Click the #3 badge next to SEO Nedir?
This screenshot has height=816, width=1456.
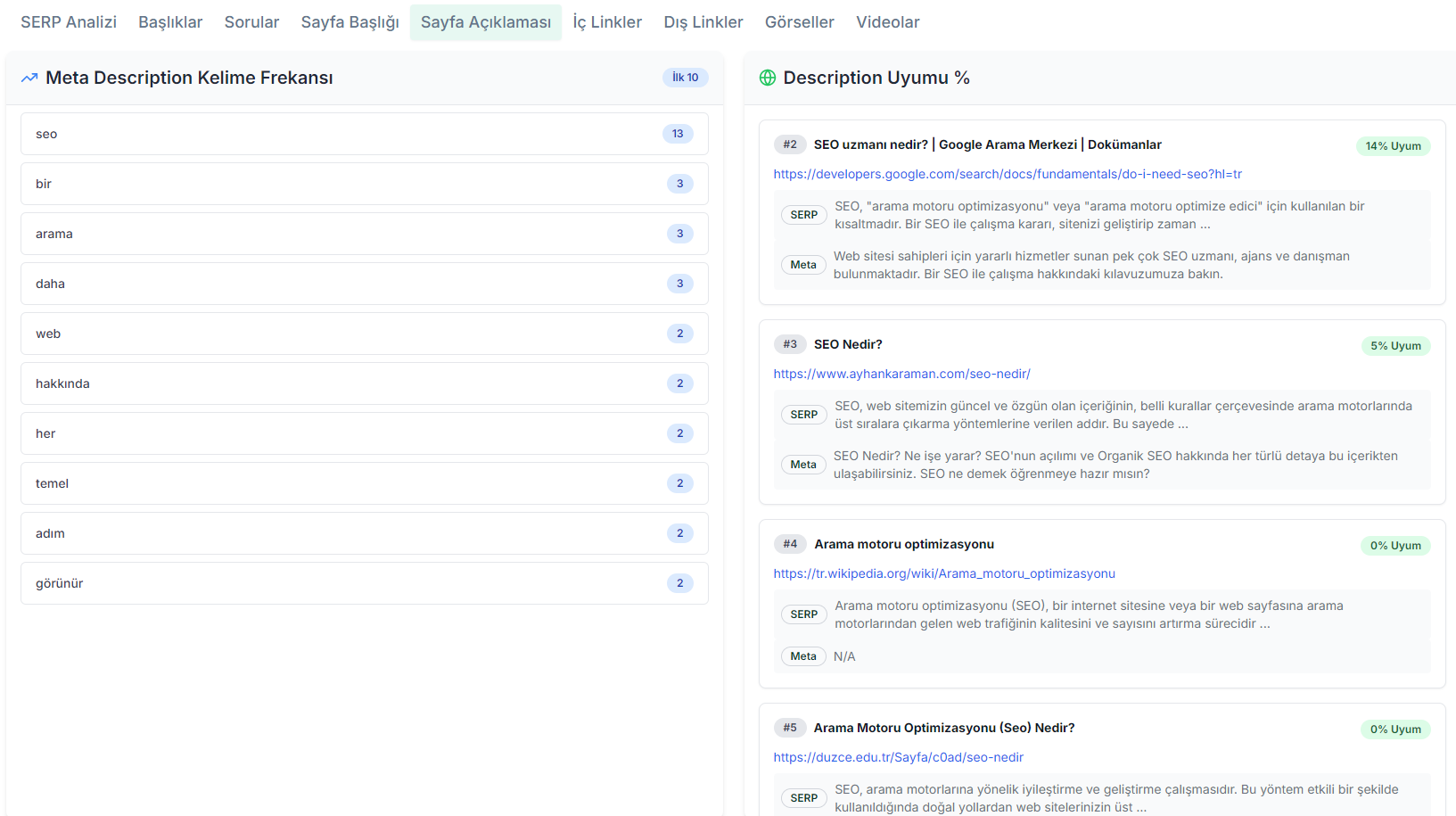790,343
